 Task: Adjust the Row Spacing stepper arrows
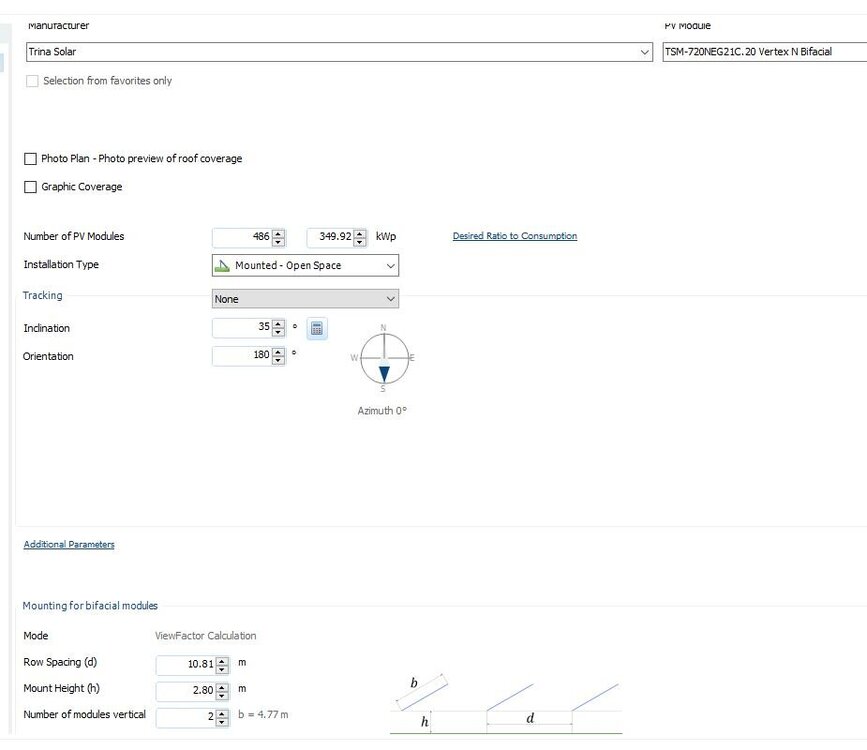(222, 664)
